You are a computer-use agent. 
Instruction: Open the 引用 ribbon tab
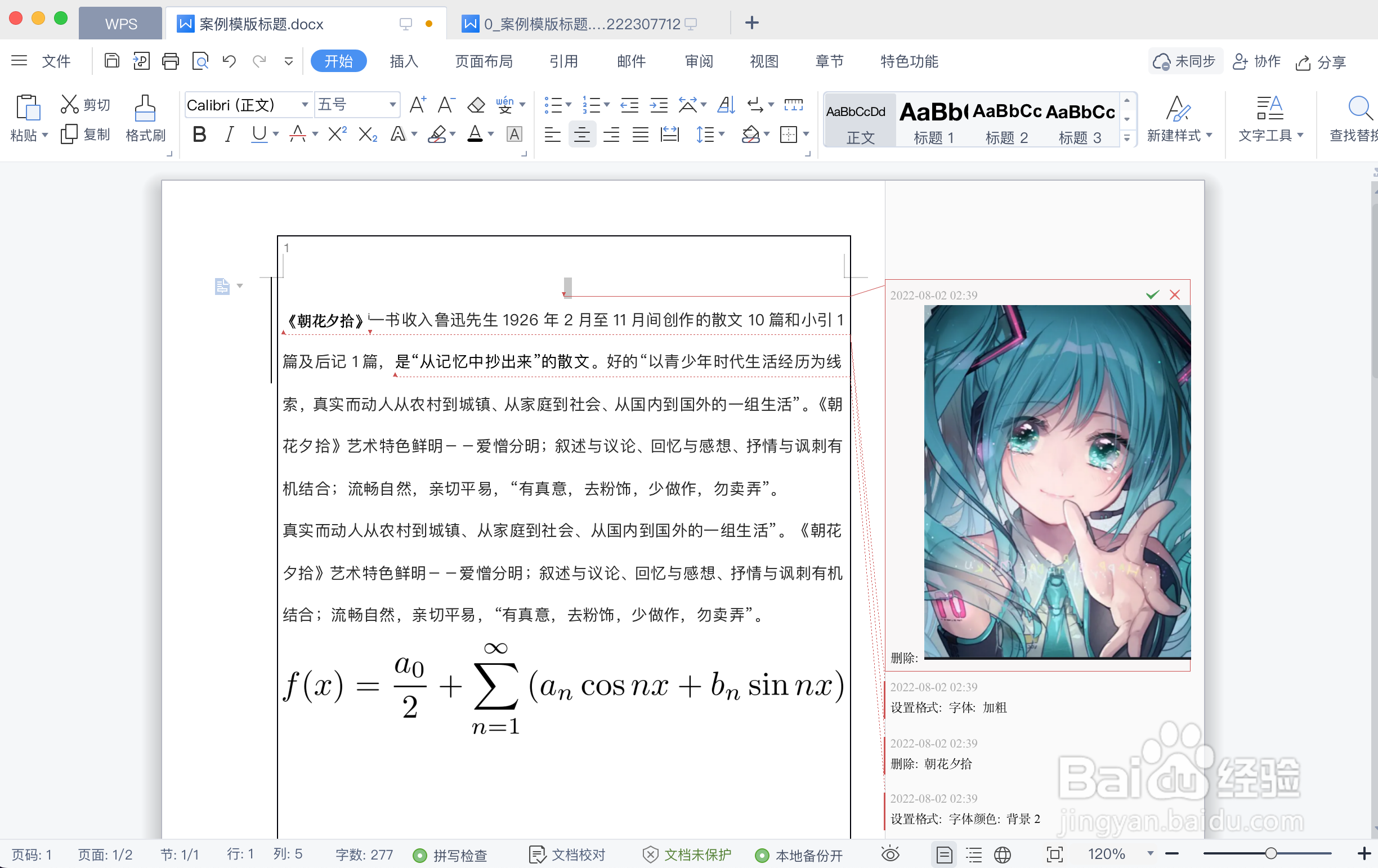(x=563, y=61)
